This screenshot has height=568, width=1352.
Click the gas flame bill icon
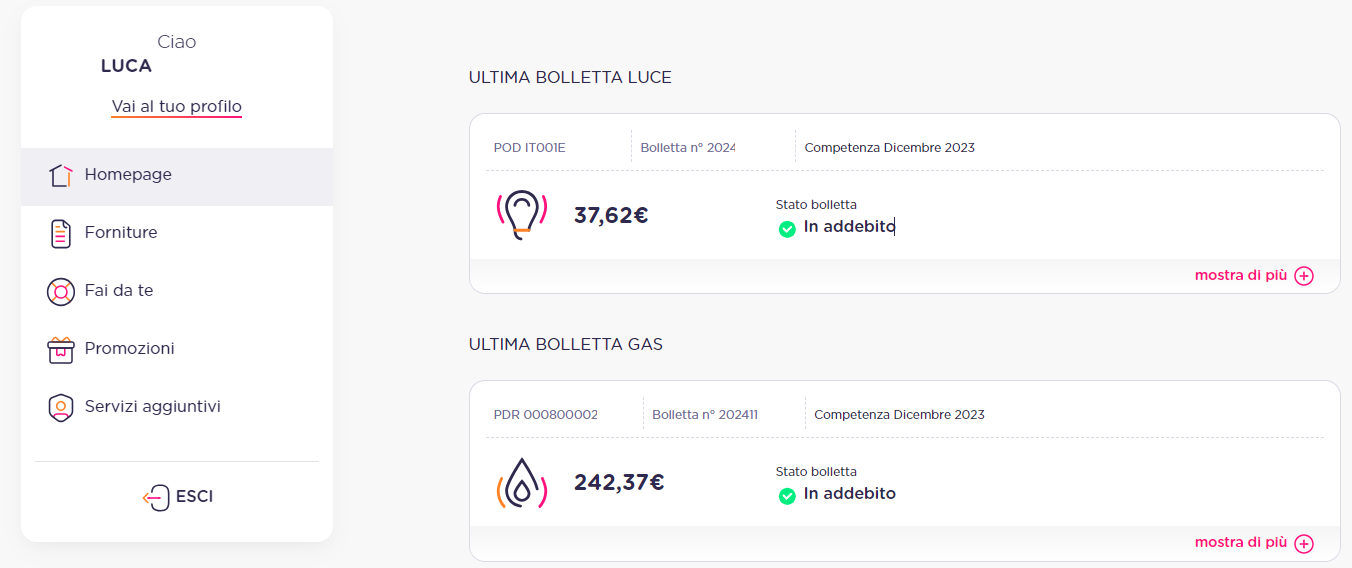point(521,483)
